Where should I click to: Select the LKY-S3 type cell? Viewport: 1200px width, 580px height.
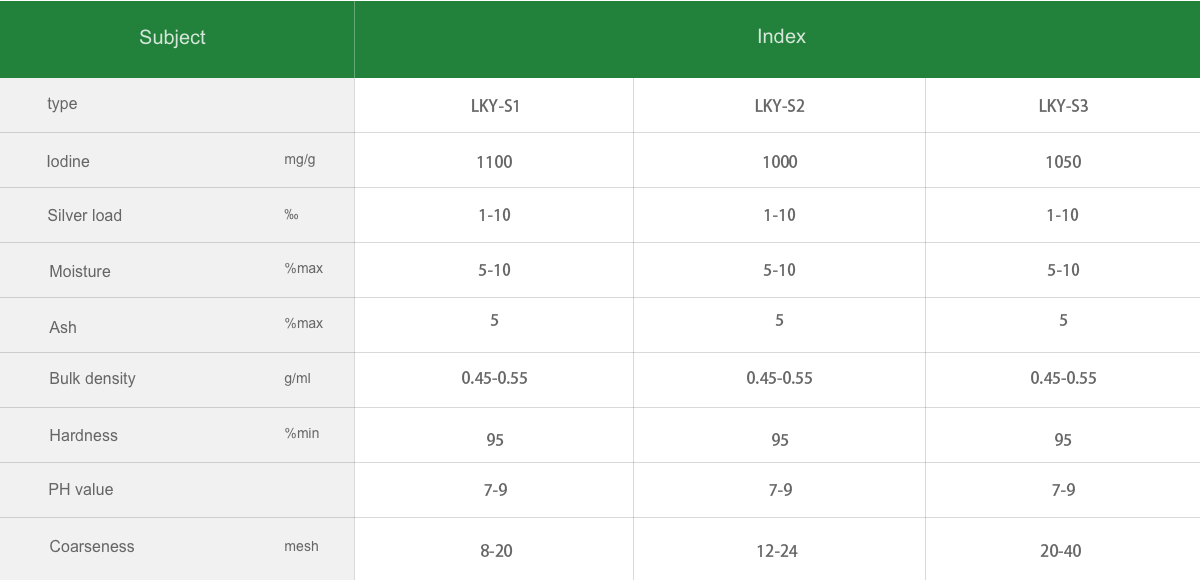click(1063, 106)
